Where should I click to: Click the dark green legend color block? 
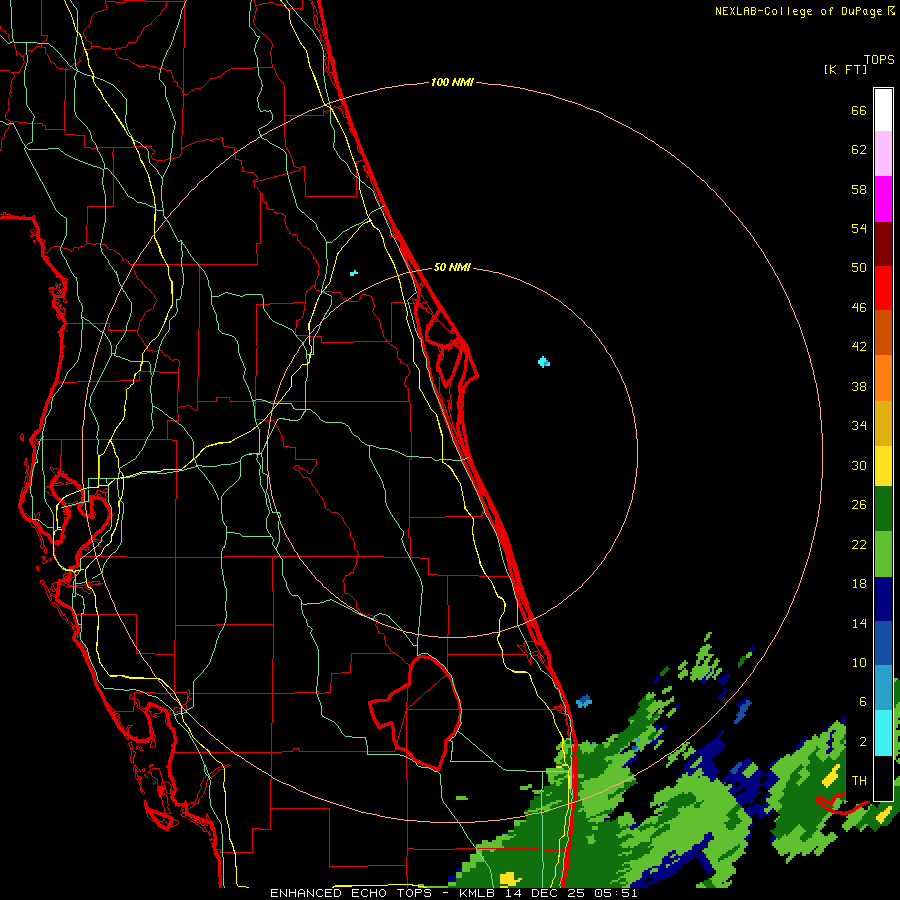[883, 509]
